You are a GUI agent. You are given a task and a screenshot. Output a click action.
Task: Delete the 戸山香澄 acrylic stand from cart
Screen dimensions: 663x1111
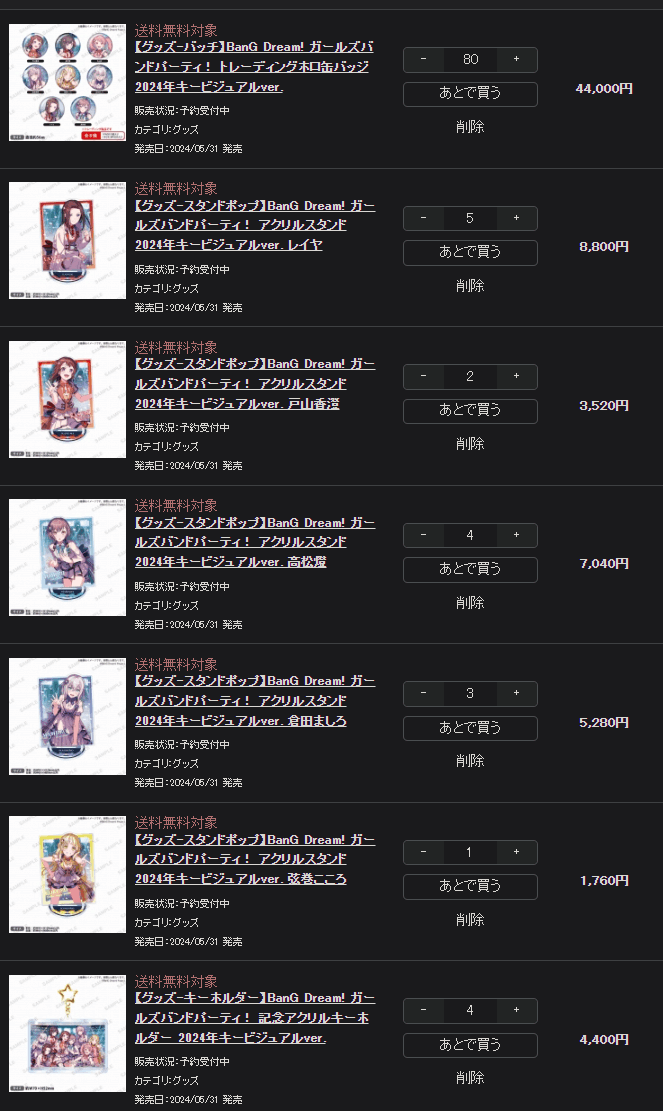point(470,444)
